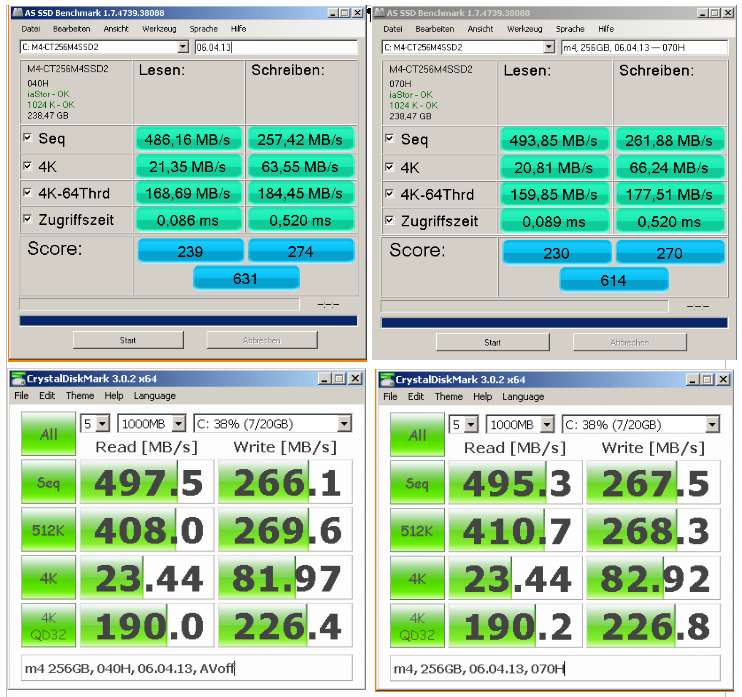The image size is (742, 697).
Task: Uncheck Seq in left AS SSD 040H window
Action: pos(27,138)
